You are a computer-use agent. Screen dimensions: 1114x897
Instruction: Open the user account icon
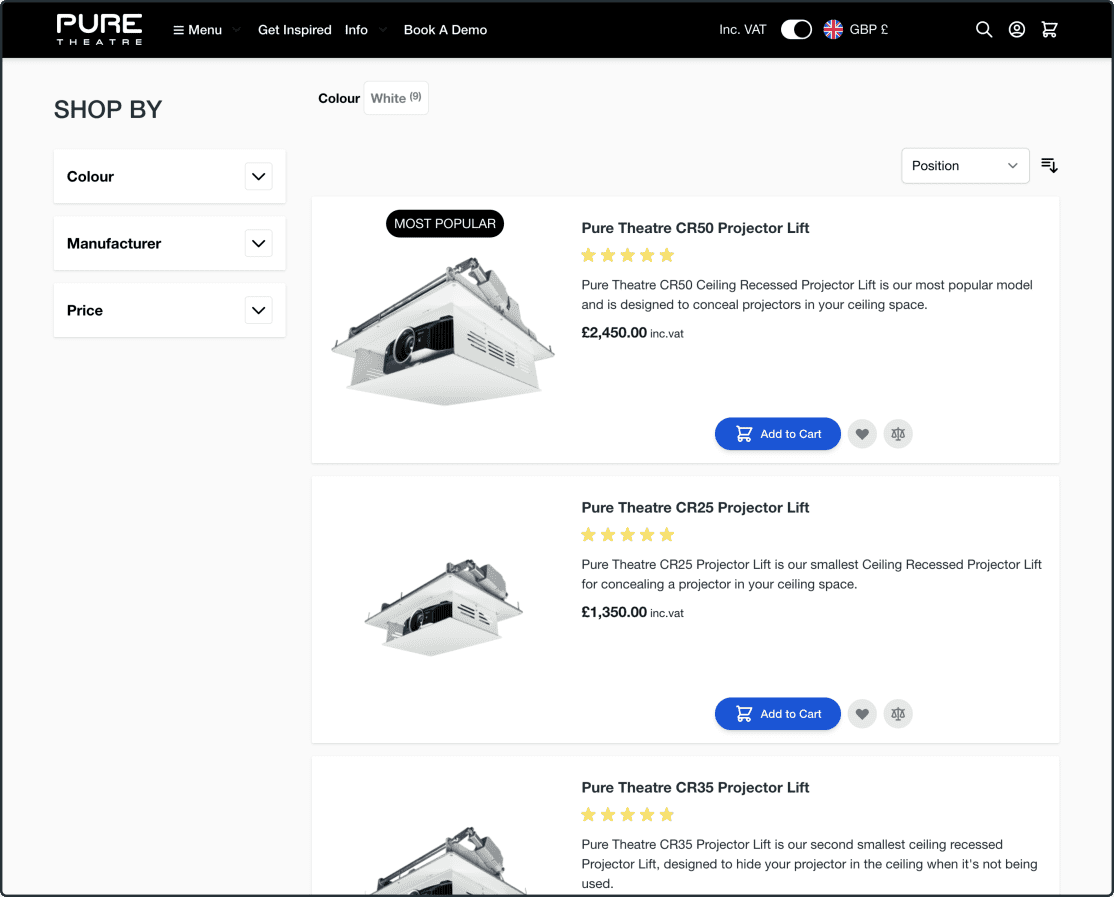[x=1017, y=29]
